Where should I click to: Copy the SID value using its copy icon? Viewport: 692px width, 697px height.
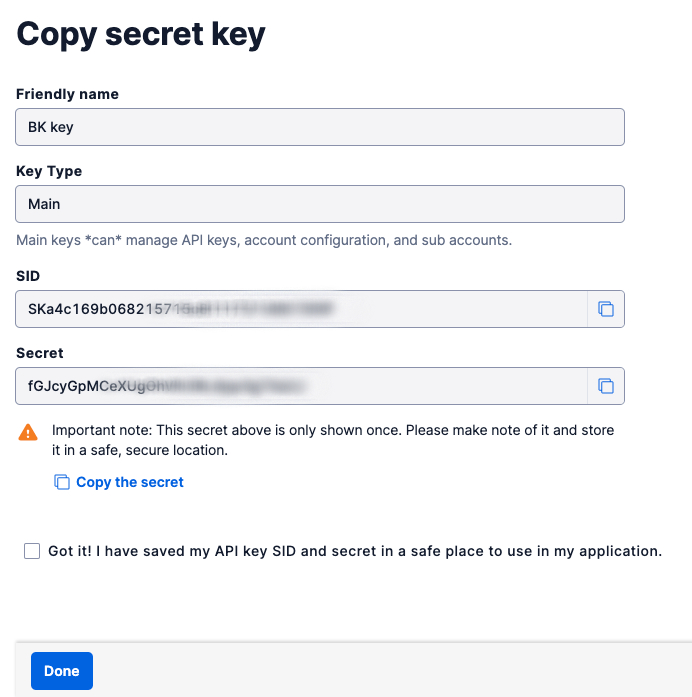click(605, 309)
